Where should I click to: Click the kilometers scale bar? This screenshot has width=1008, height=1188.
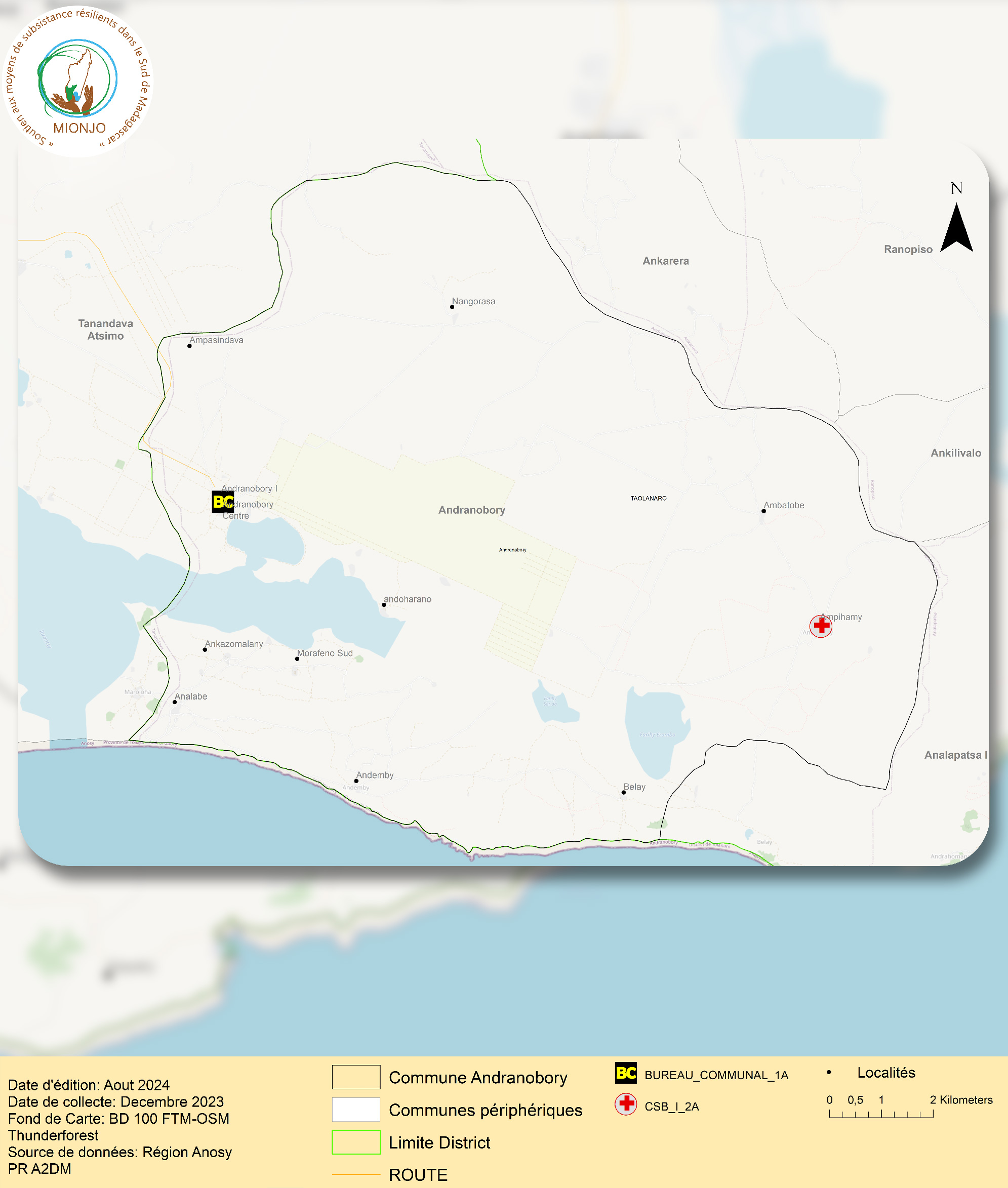[881, 1113]
